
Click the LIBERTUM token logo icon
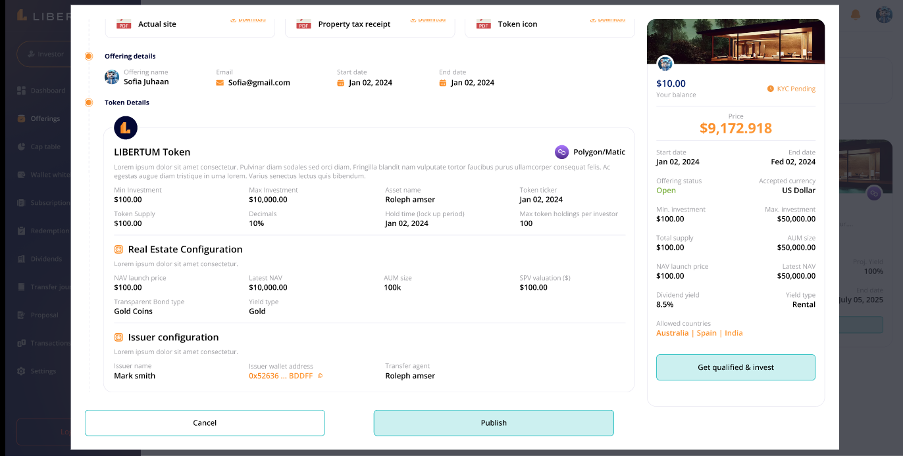[x=126, y=128]
